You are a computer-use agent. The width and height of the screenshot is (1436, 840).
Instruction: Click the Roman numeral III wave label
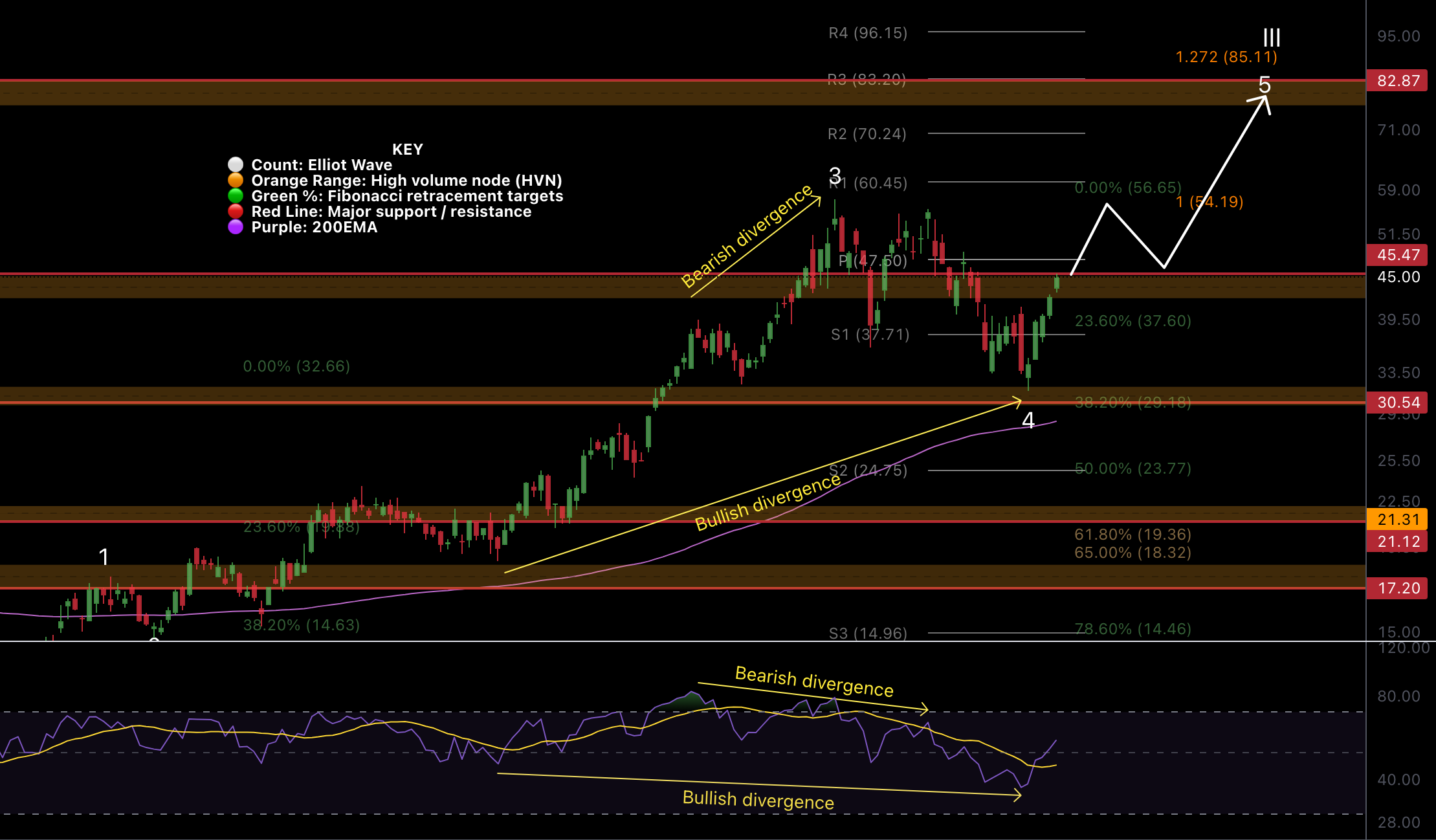point(1272,38)
